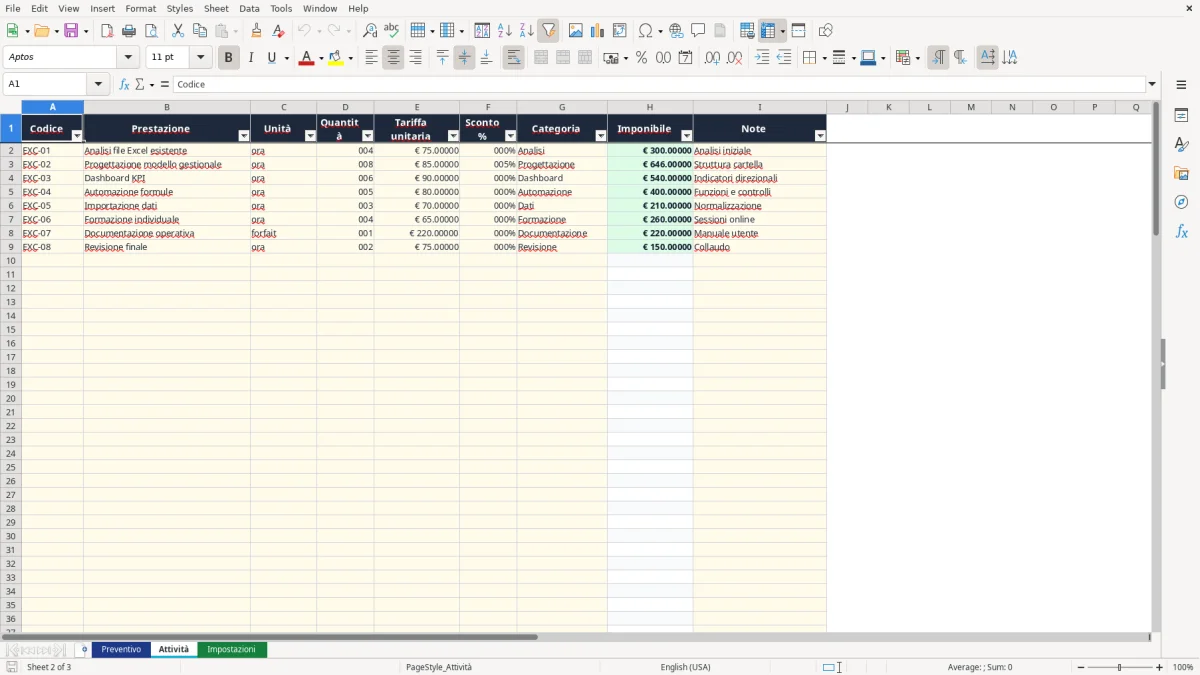The width and height of the screenshot is (1200, 675).
Task: Open filter dropdown on Note header
Action: [x=820, y=135]
